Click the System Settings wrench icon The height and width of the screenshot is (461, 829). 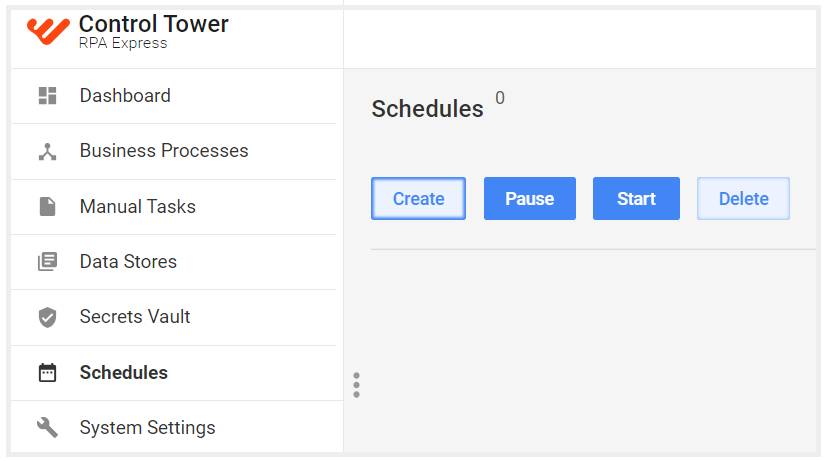pos(48,428)
